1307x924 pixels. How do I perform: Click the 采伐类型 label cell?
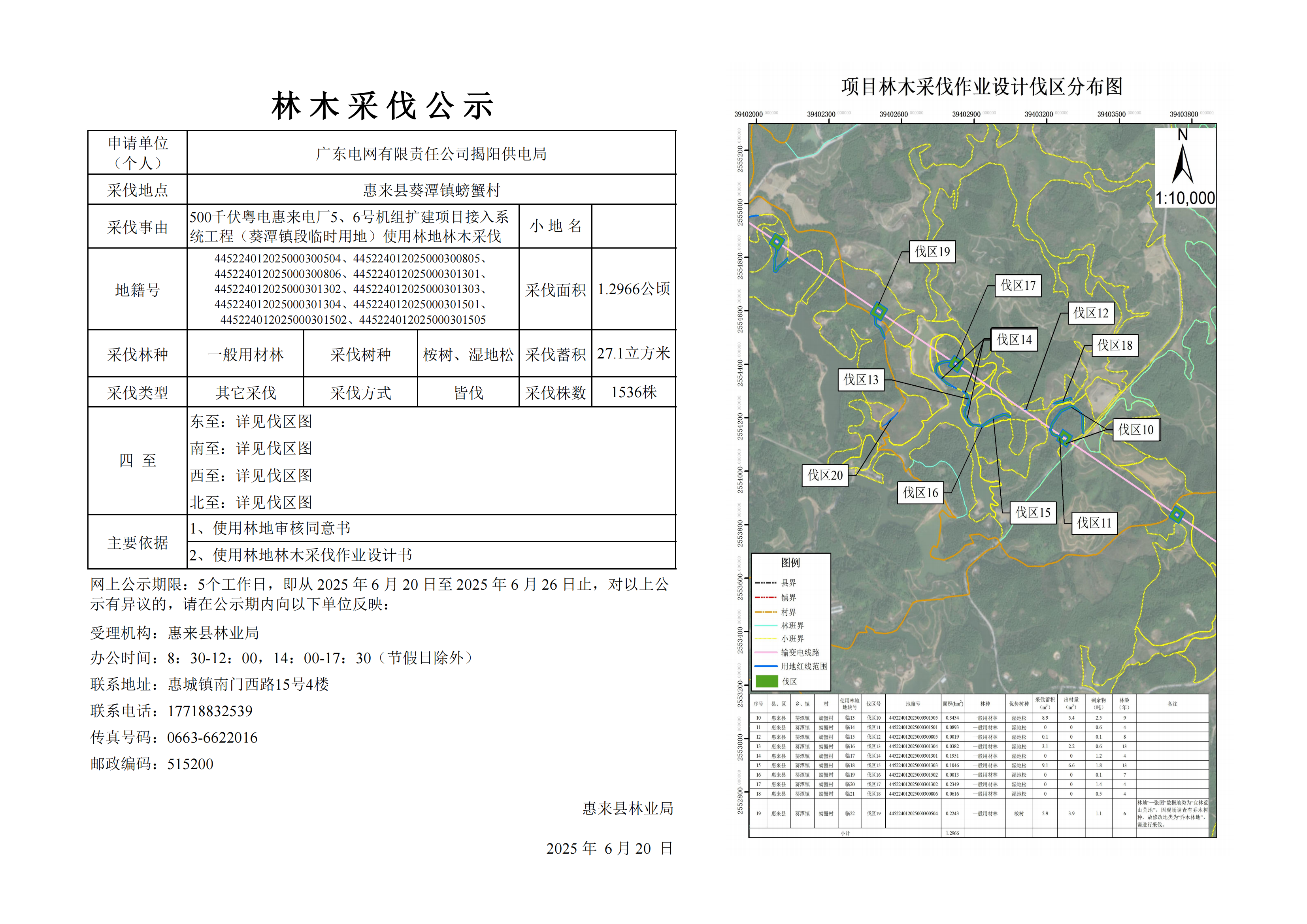click(x=138, y=392)
